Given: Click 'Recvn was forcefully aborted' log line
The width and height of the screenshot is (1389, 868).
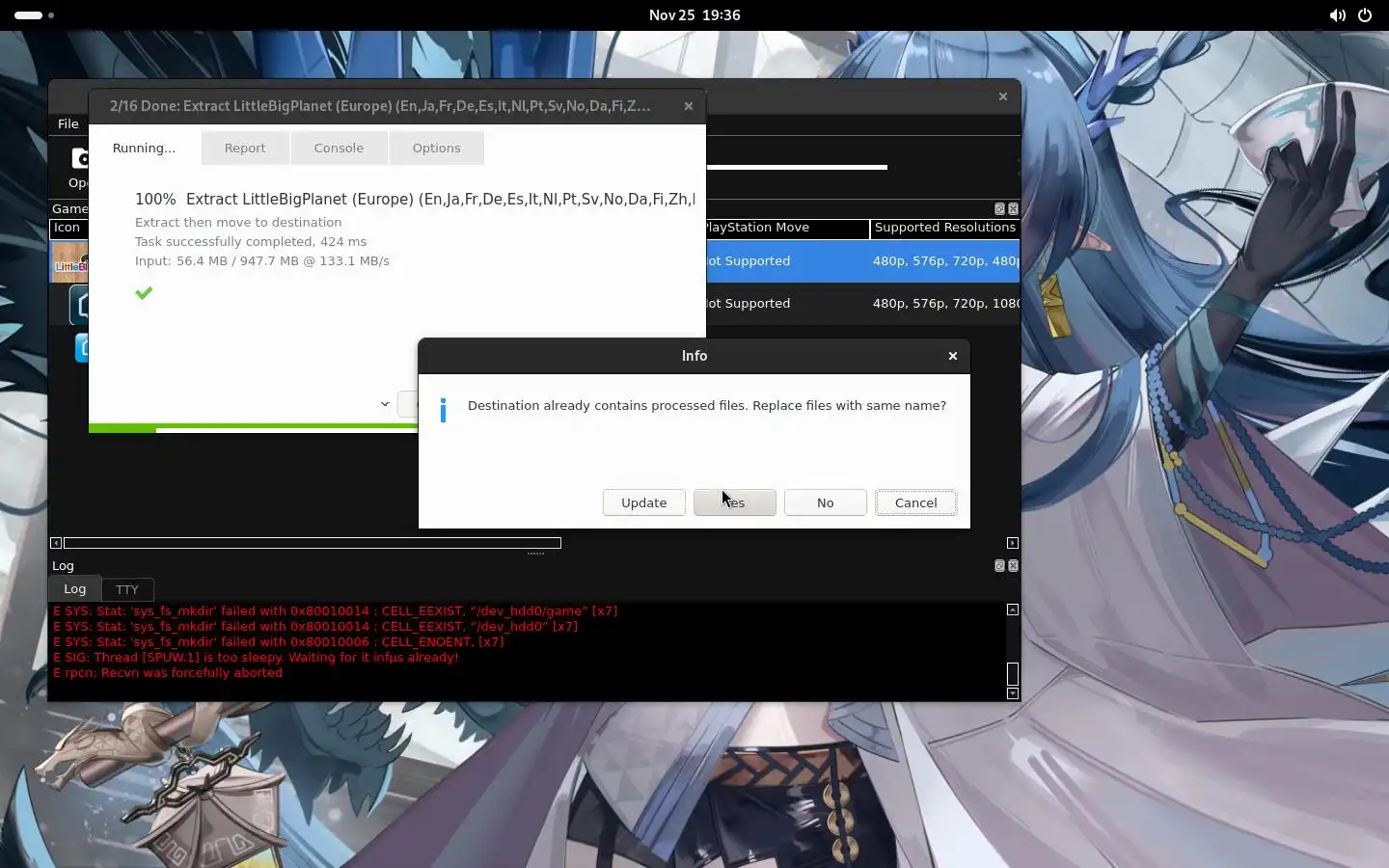Looking at the screenshot, I should point(168,673).
